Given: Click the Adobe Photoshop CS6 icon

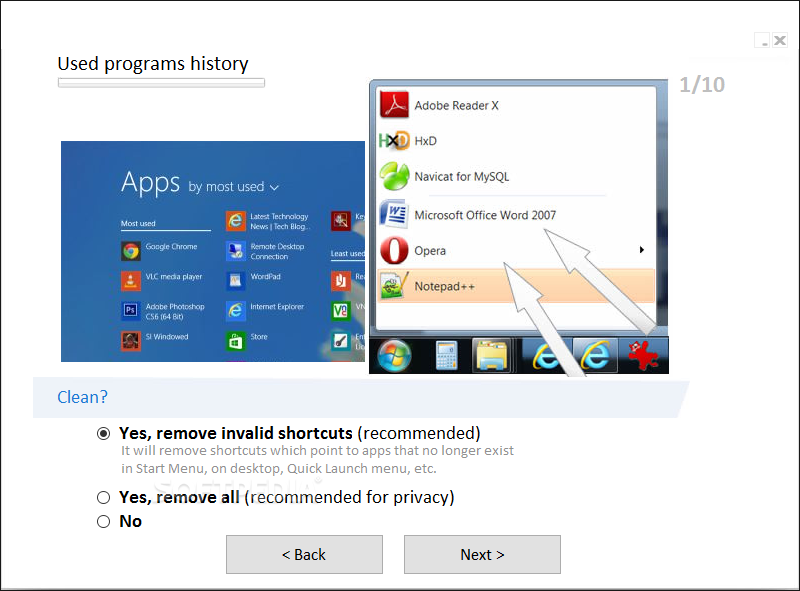Looking at the screenshot, I should point(131,310).
